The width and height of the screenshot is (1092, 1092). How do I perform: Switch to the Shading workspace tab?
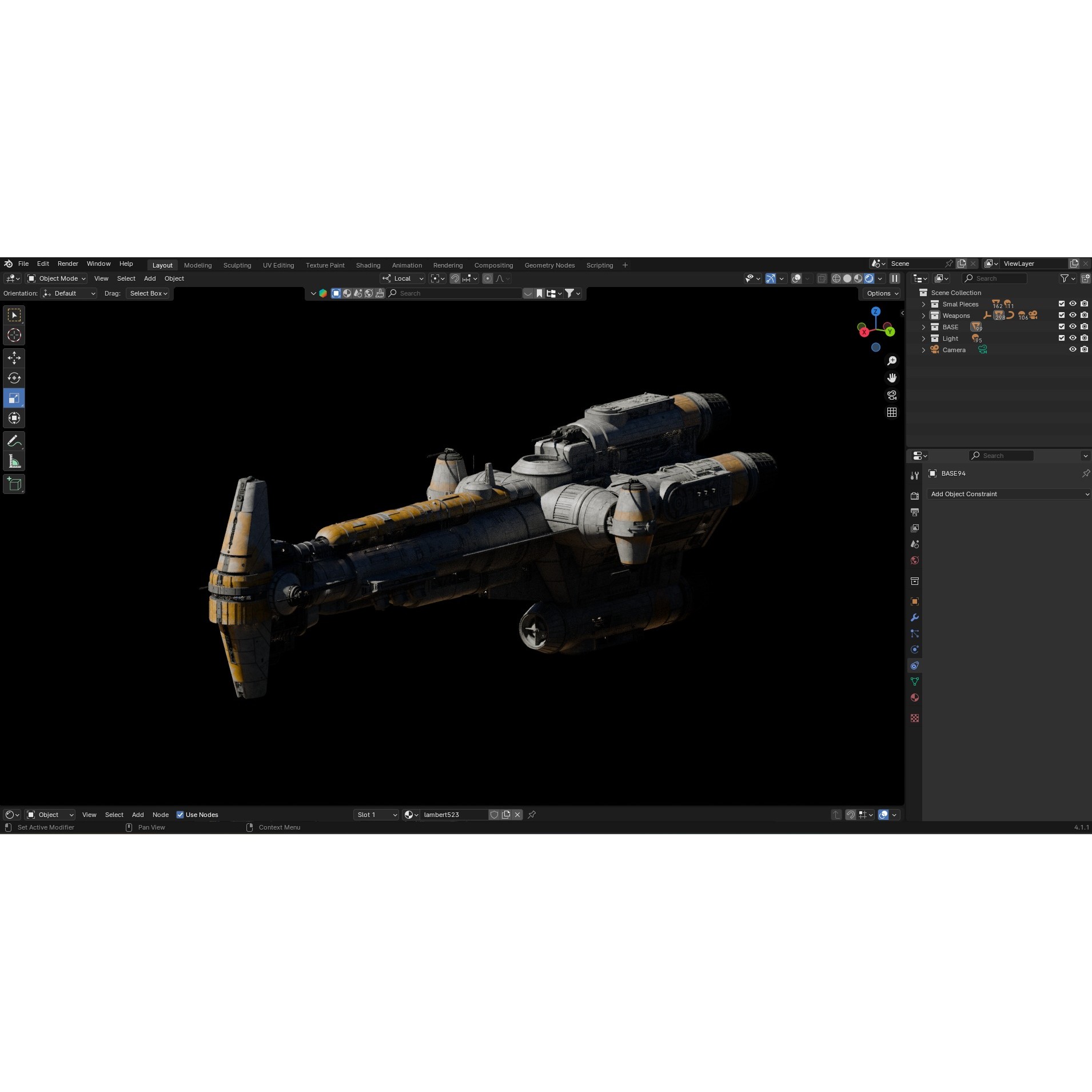pos(368,265)
